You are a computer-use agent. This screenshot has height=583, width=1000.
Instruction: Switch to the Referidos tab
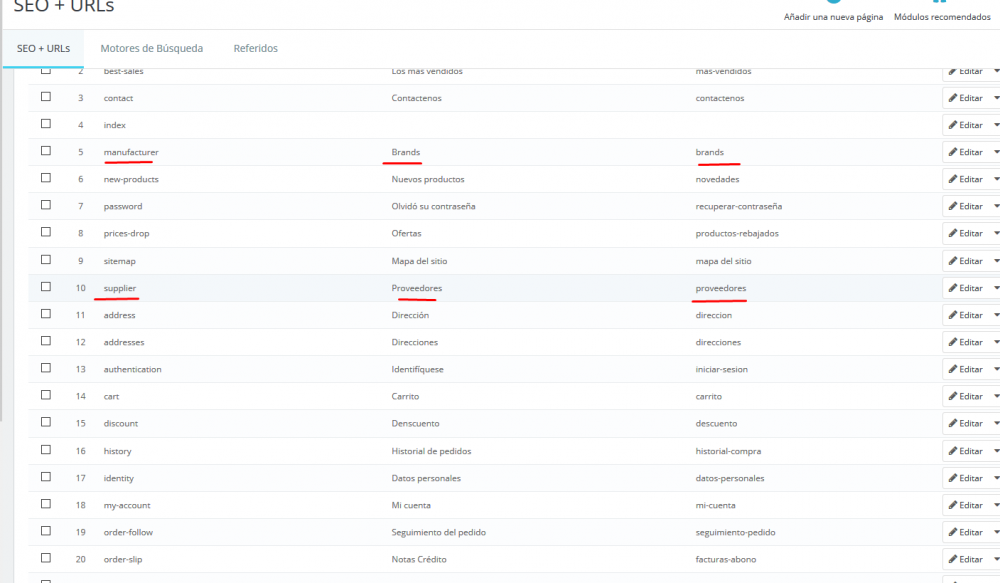[256, 48]
